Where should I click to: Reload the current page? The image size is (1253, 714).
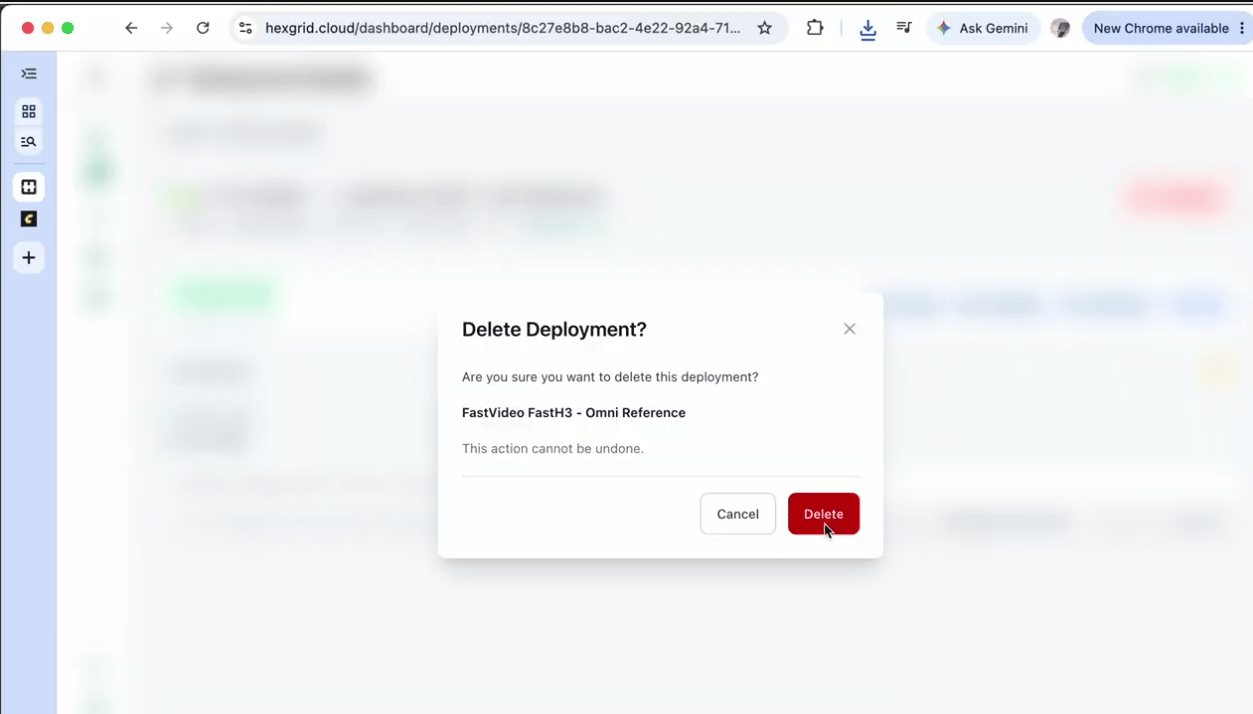[x=203, y=28]
